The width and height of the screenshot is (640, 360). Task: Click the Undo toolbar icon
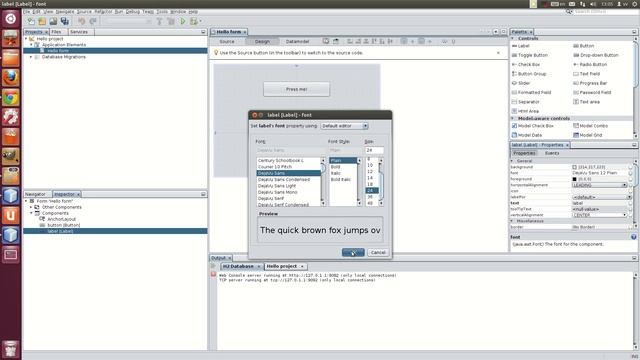coord(82,21)
